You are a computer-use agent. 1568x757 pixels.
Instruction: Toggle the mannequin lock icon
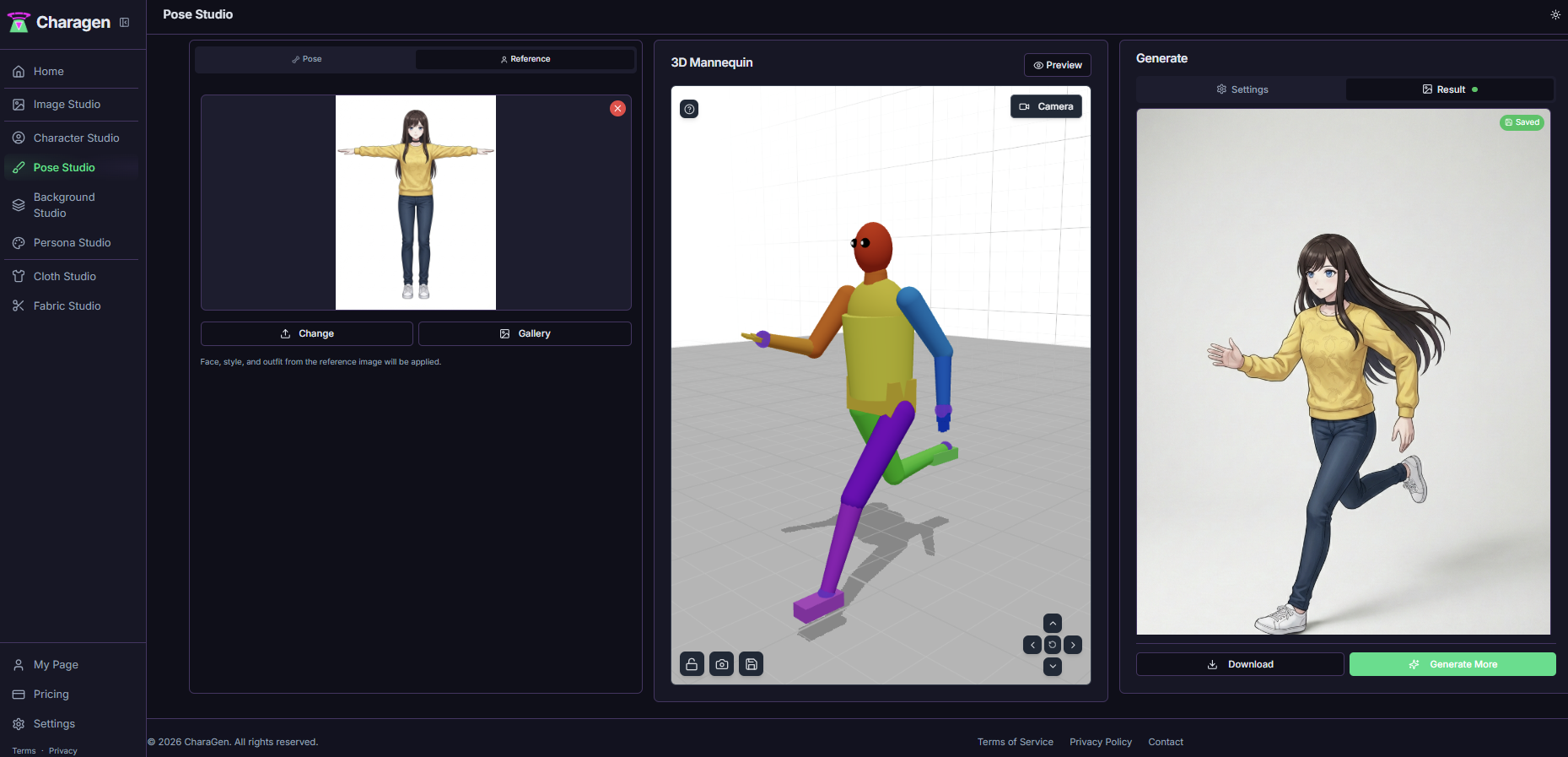(x=692, y=664)
